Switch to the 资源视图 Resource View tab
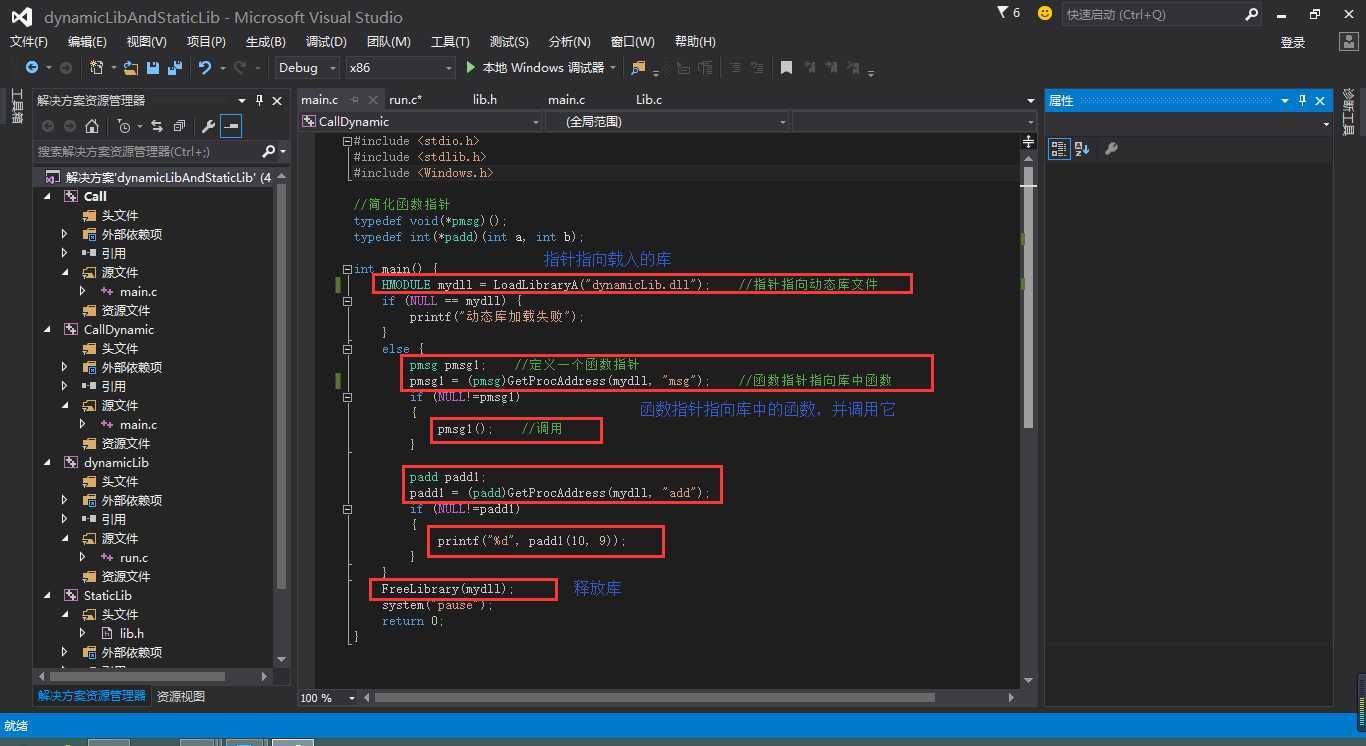The height and width of the screenshot is (746, 1366). click(x=181, y=696)
